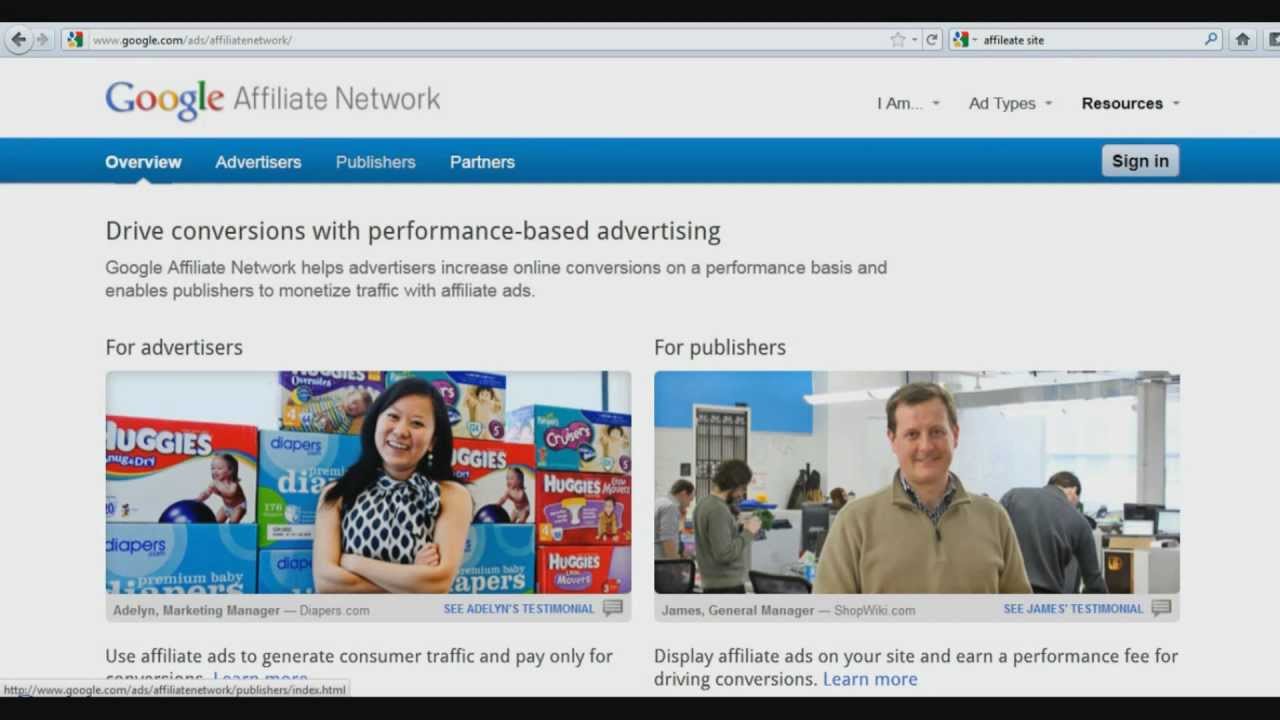Click the publishers photo of James in office

917,483
